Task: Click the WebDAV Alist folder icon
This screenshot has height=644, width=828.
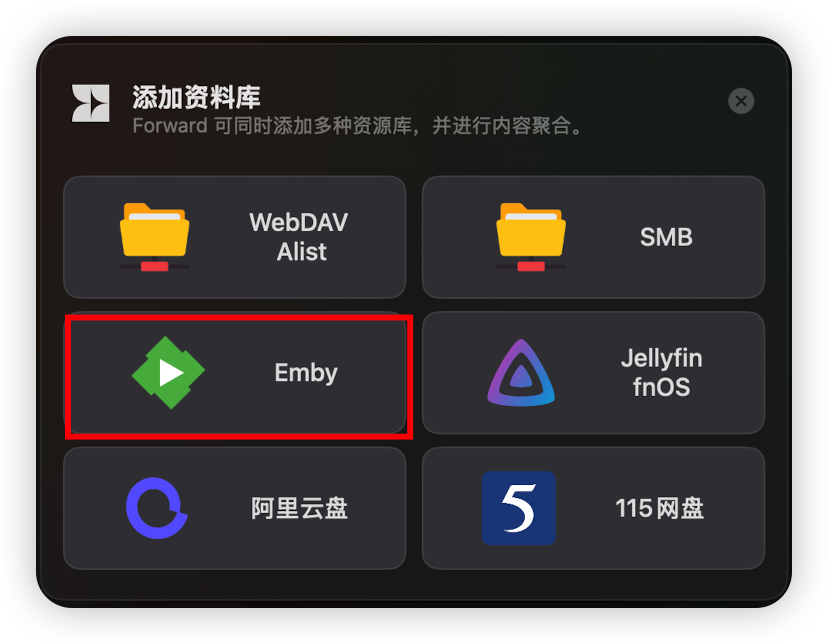Action: point(154,236)
